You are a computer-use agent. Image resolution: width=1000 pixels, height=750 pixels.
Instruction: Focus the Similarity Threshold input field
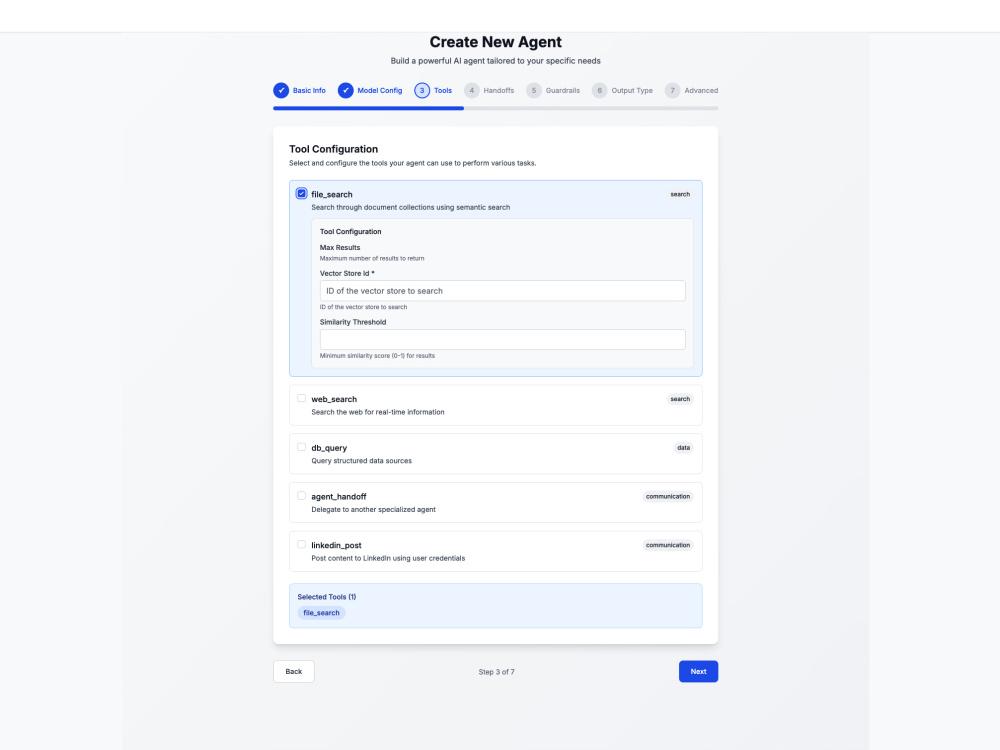point(503,339)
